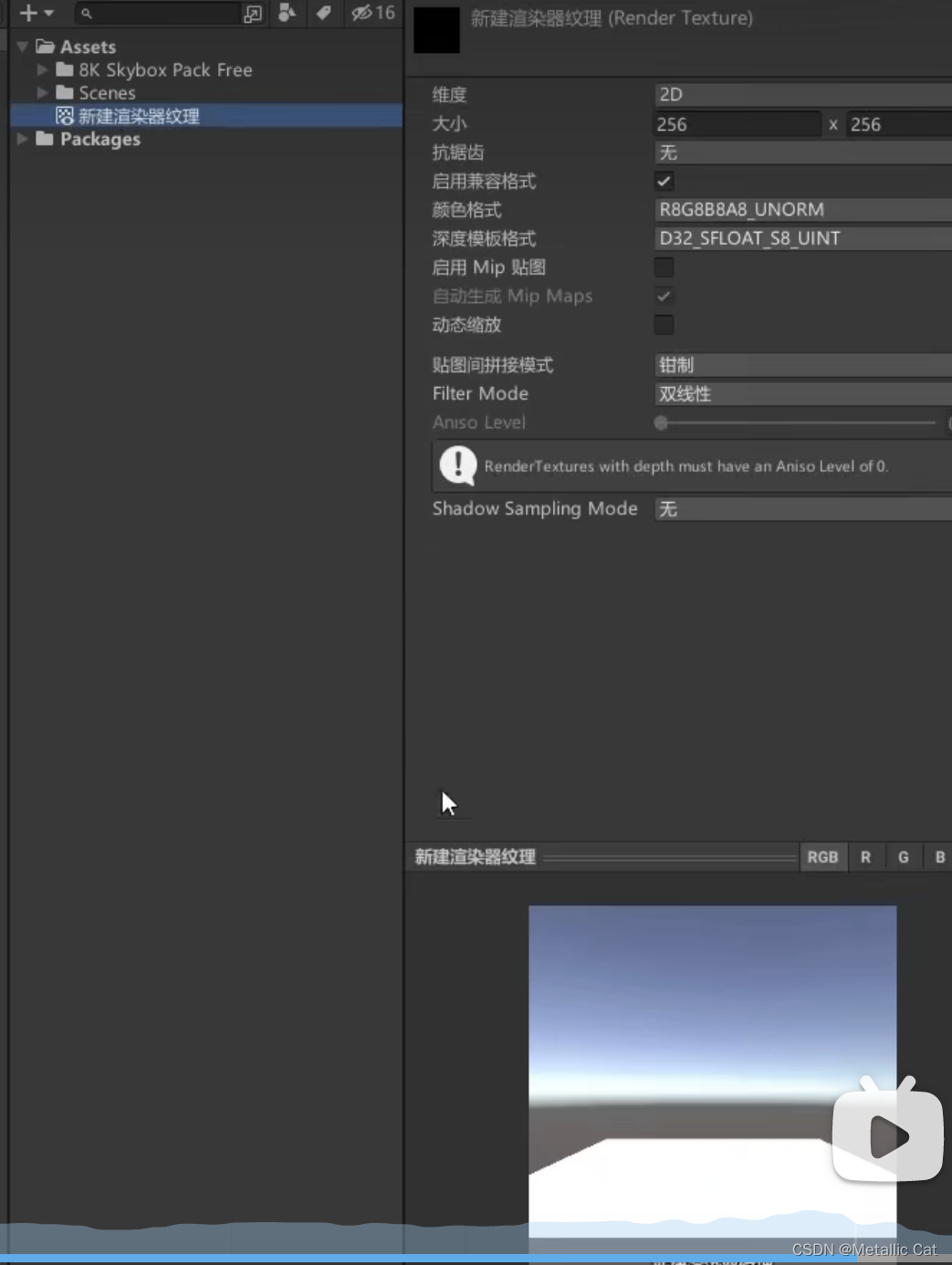Image resolution: width=952 pixels, height=1265 pixels.
Task: Toggle the 自动生成 Mip Maps checkbox
Action: (664, 296)
